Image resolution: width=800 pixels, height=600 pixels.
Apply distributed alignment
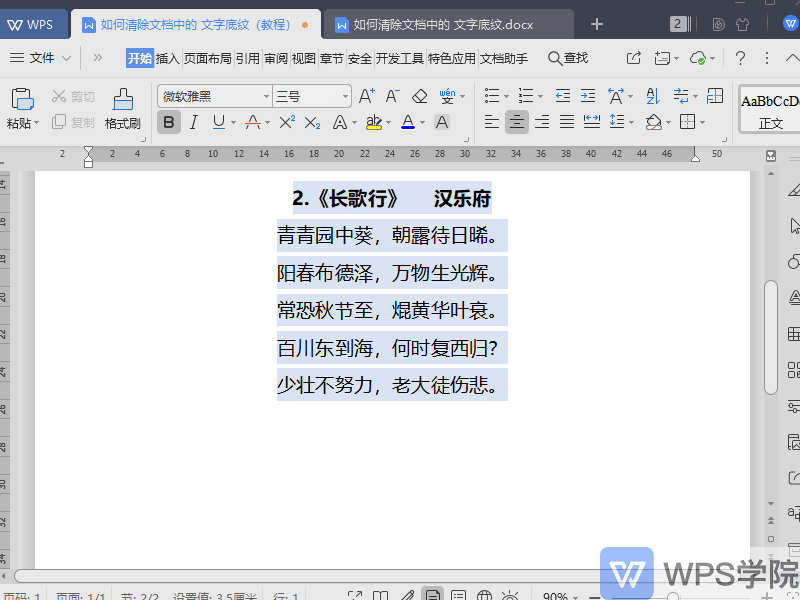[x=592, y=122]
